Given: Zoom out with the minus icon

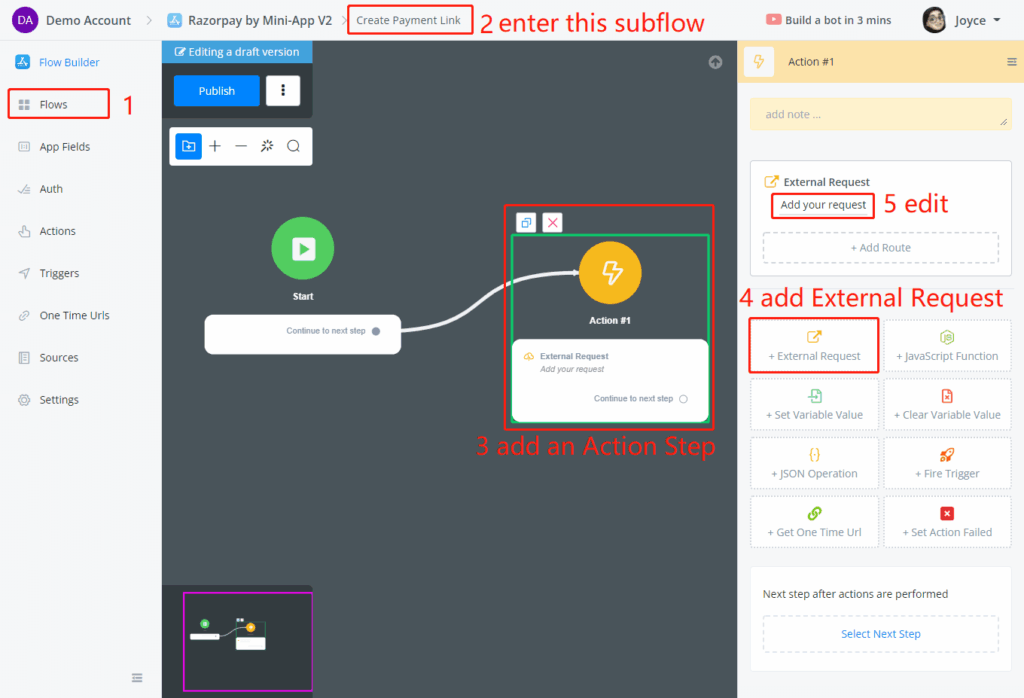Looking at the screenshot, I should tap(241, 146).
